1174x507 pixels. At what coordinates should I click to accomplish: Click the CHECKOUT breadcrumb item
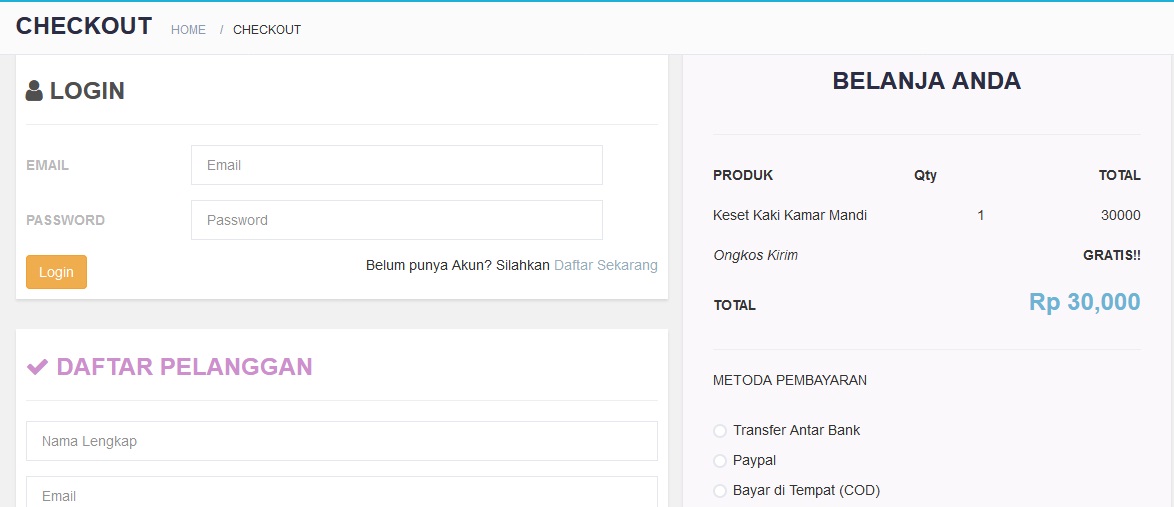pos(267,30)
